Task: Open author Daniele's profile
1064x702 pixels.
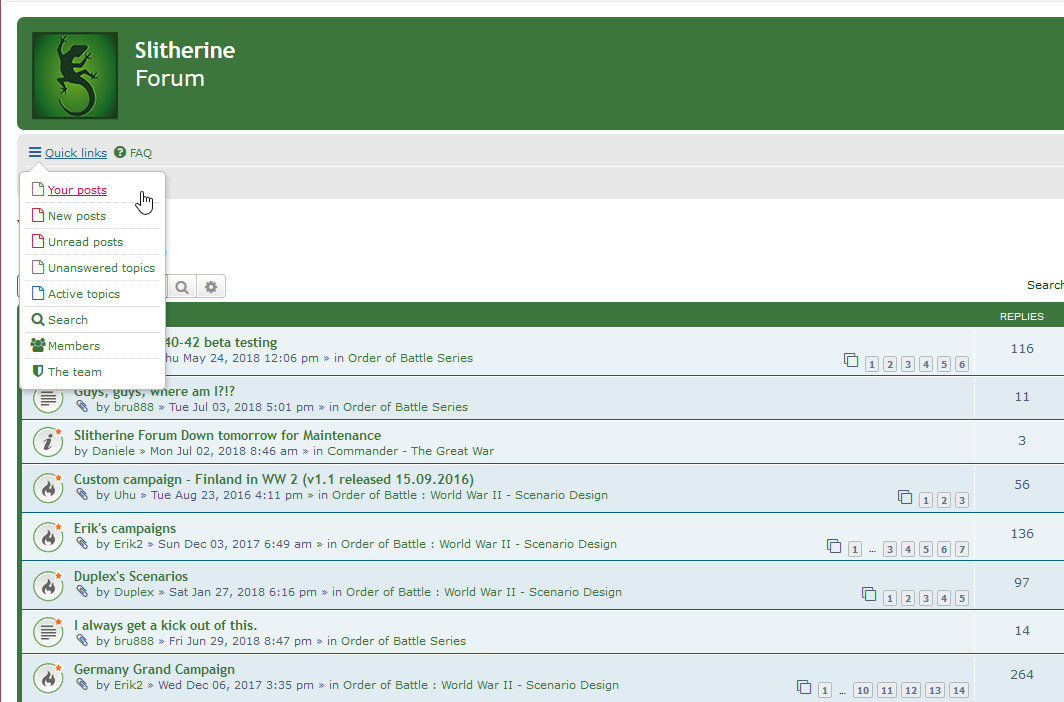Action: tap(113, 451)
